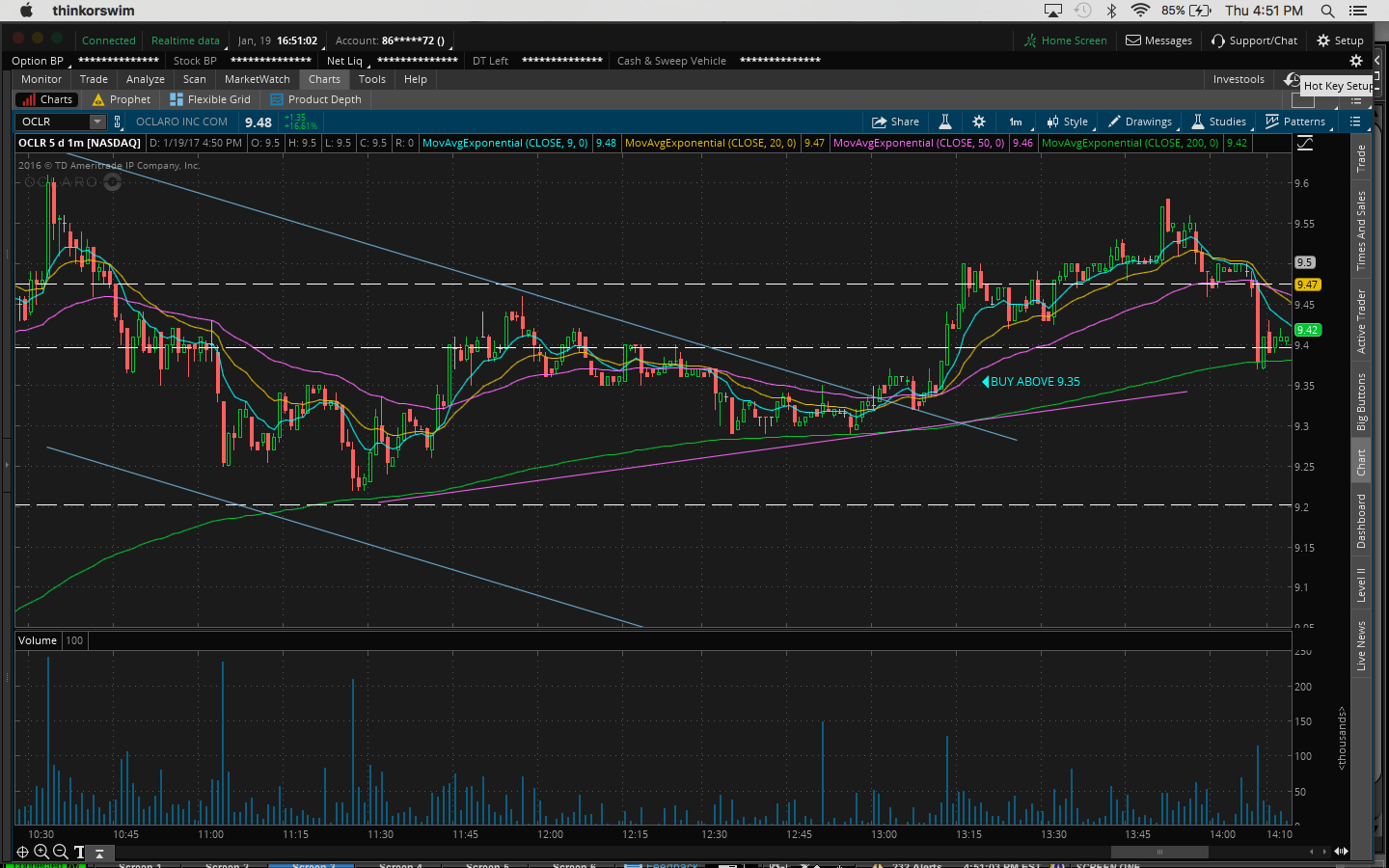Image resolution: width=1389 pixels, height=868 pixels.
Task: Select the crosshair pan tool icon
Action: (x=22, y=852)
